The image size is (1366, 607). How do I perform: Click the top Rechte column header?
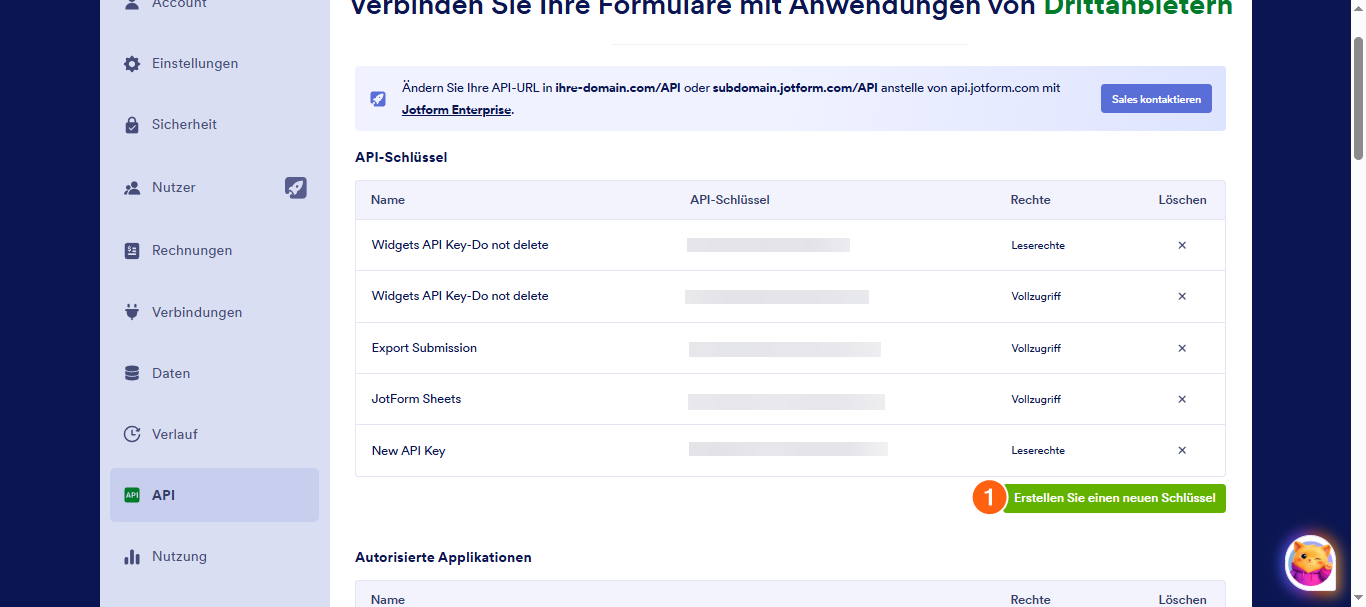[1030, 200]
